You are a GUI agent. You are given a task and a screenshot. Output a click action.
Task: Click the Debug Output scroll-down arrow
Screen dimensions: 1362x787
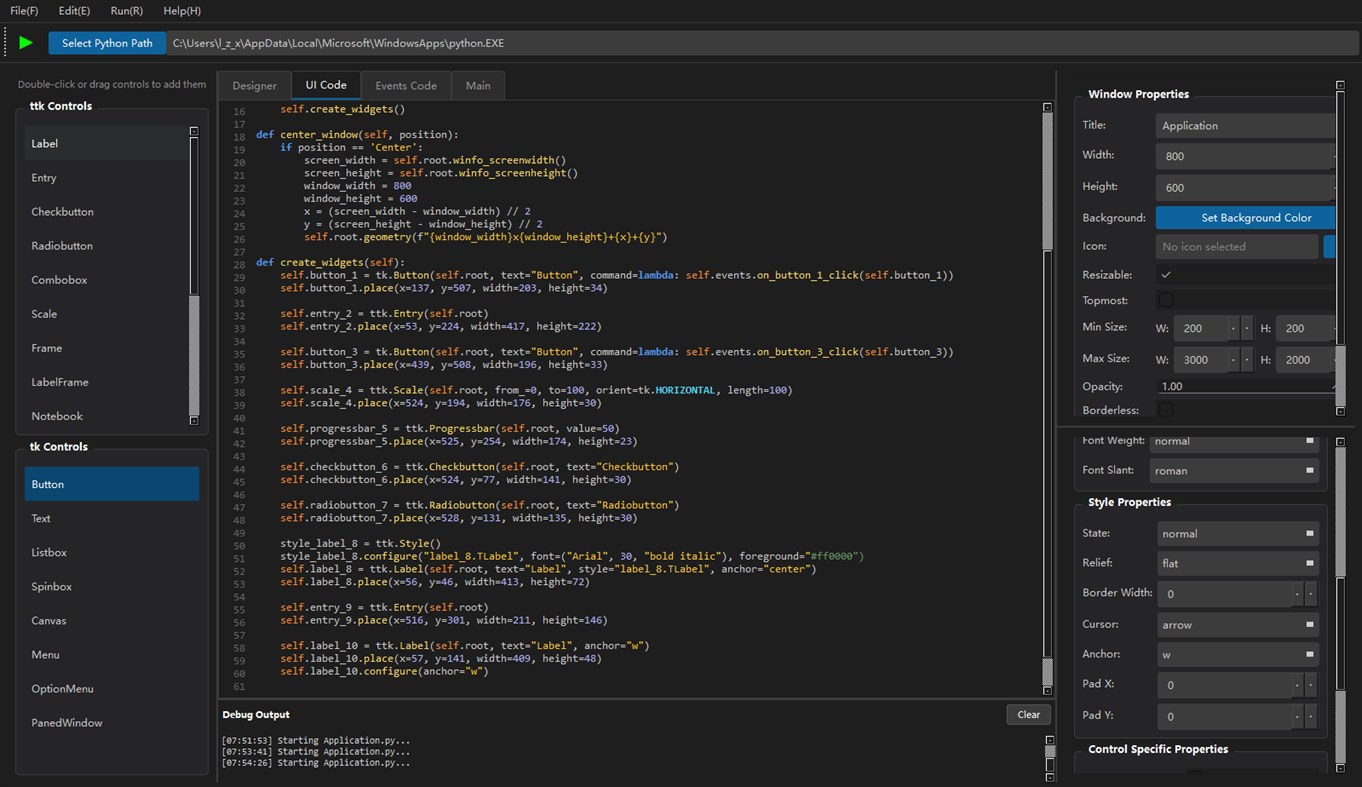1050,776
